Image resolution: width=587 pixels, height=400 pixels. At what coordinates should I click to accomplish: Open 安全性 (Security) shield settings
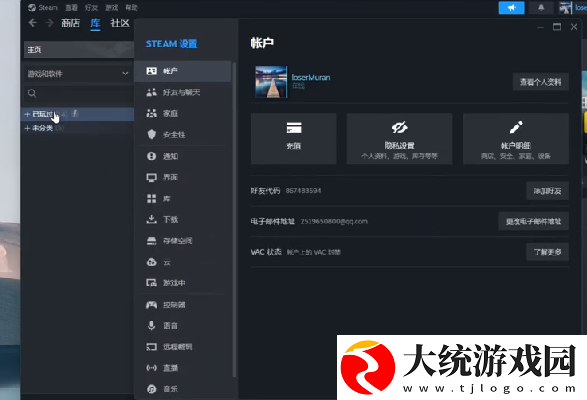[x=183, y=134]
